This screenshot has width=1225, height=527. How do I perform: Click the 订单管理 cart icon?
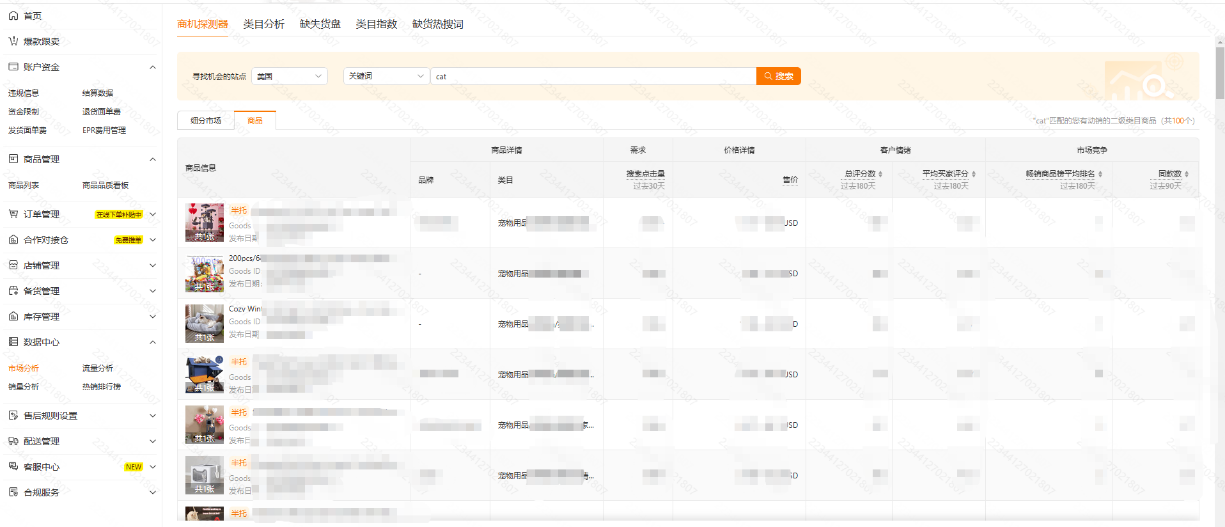13,214
